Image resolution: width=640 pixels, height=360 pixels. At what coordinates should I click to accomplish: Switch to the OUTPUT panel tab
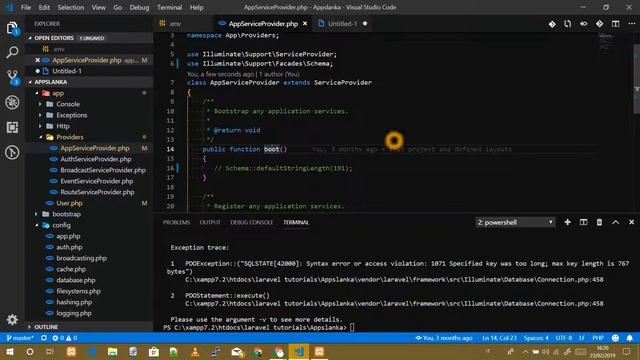pyautogui.click(x=210, y=222)
